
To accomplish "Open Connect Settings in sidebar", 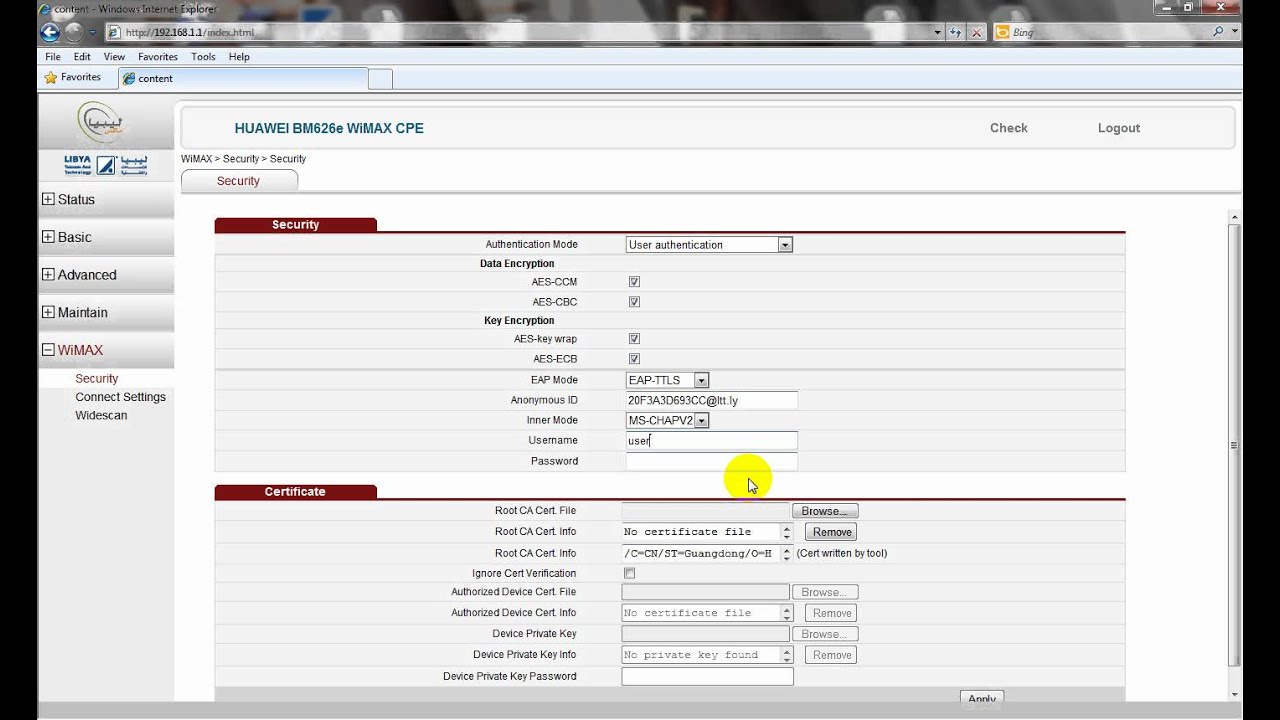I will (120, 397).
